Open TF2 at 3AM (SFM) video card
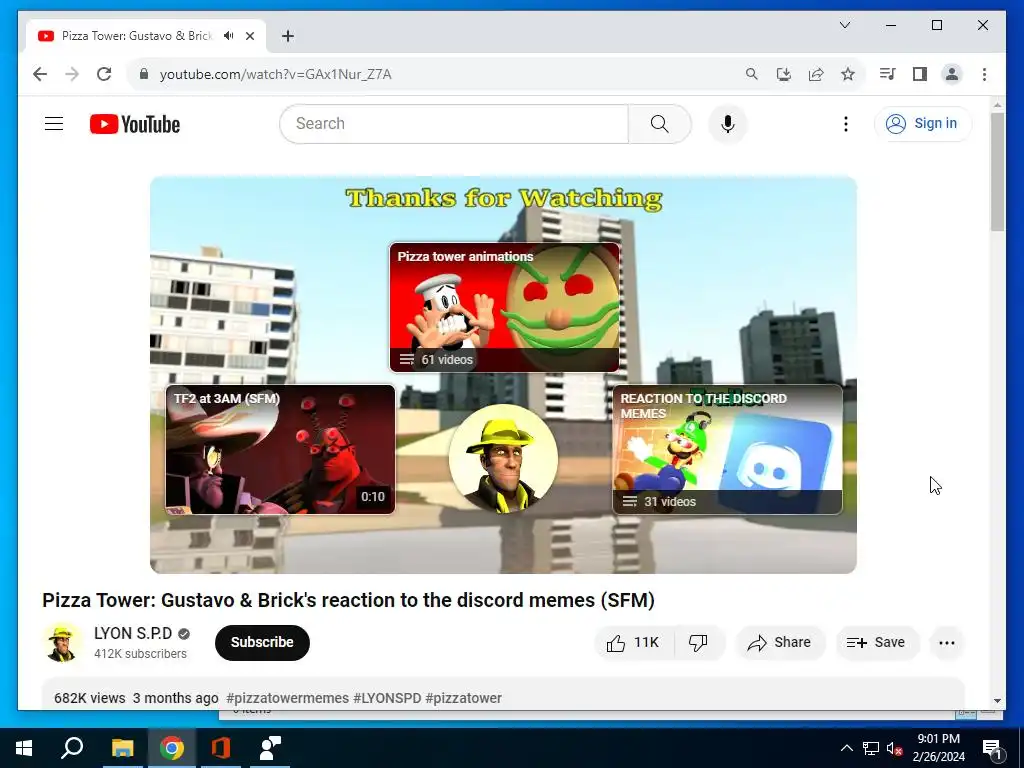 (280, 449)
